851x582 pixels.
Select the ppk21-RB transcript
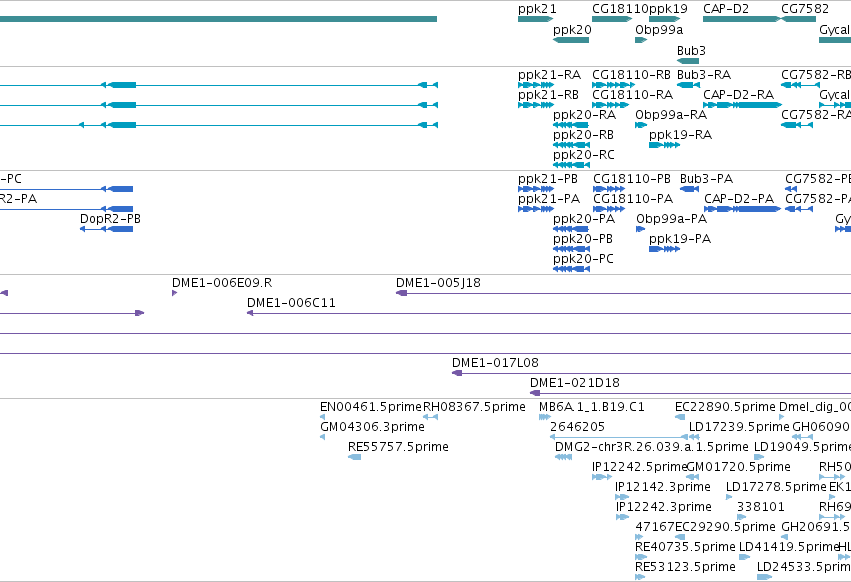(536, 105)
